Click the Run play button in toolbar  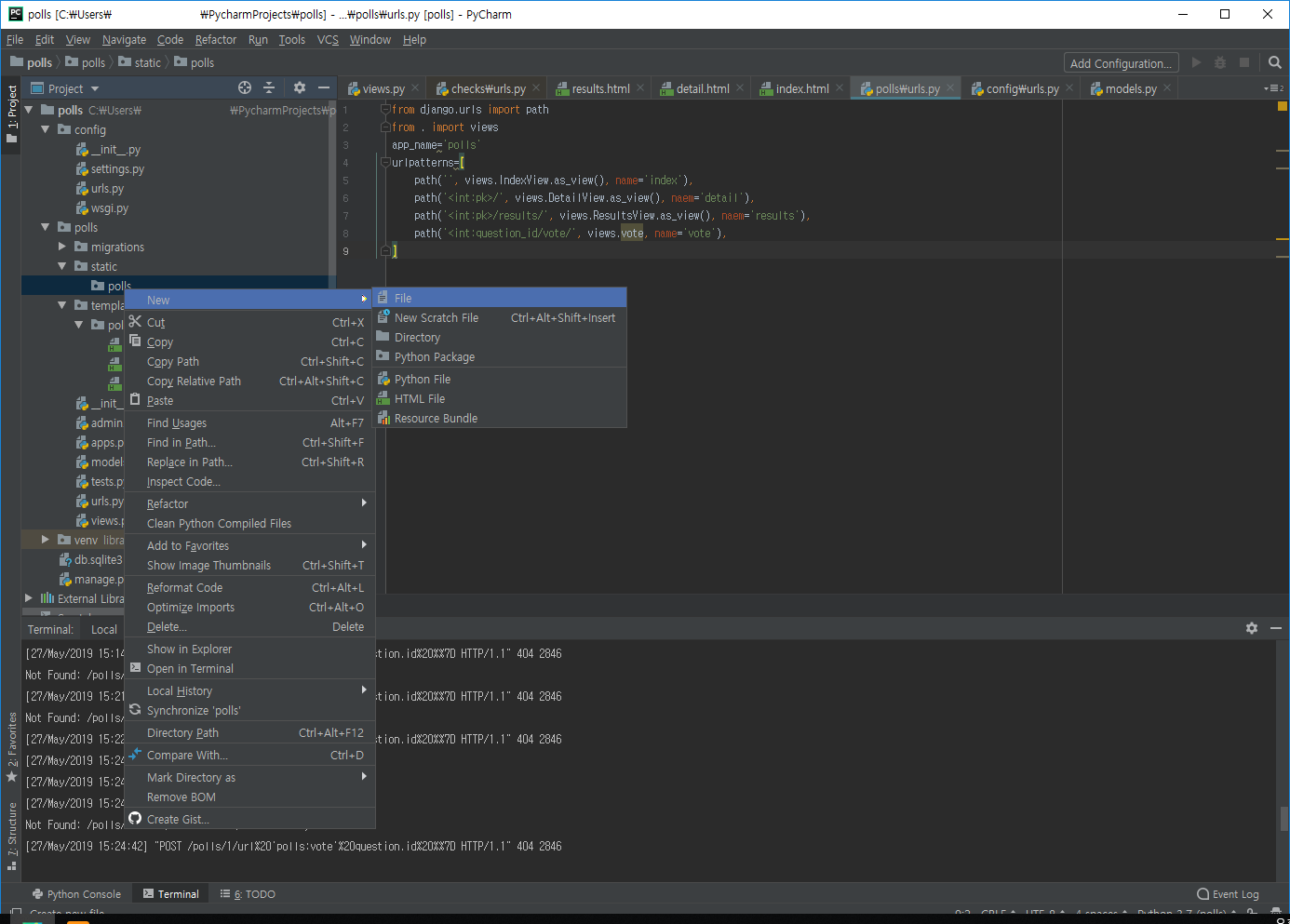1196,62
